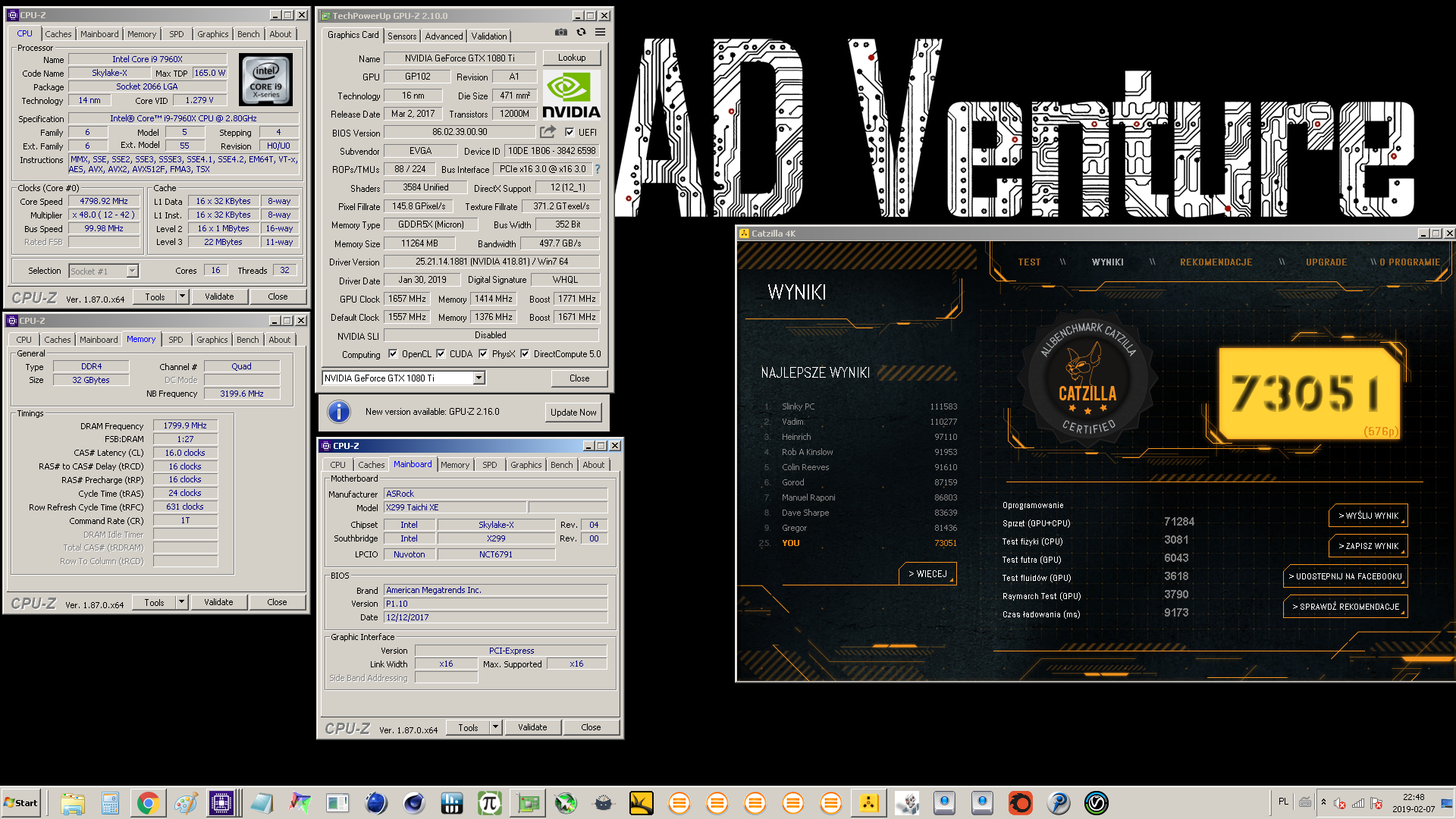Open the Validation tab in GPU-Z
This screenshot has width=1456, height=819.
point(489,36)
